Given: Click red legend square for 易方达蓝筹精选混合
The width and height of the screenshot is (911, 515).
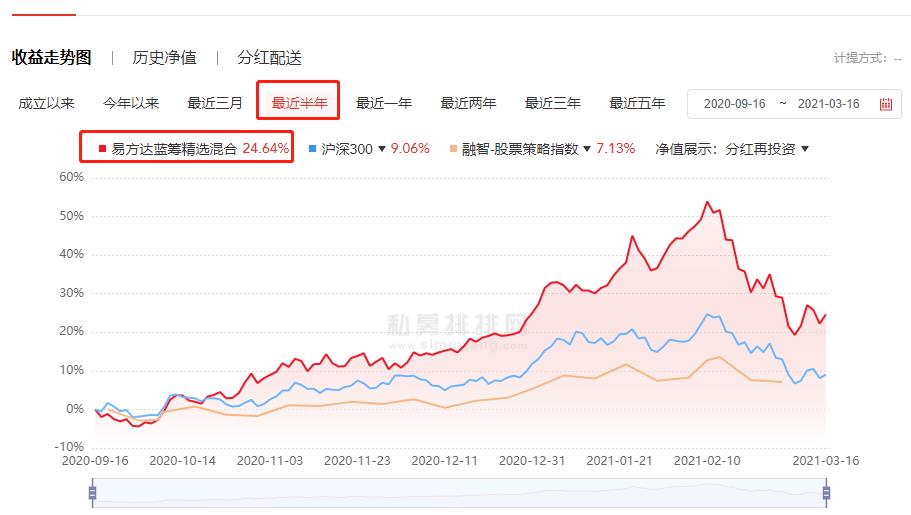Looking at the screenshot, I should [x=102, y=149].
